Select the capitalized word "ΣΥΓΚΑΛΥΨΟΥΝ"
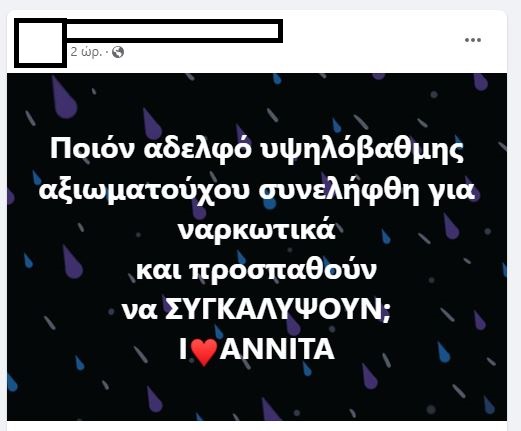The height and width of the screenshot is (431, 521). coord(273,309)
